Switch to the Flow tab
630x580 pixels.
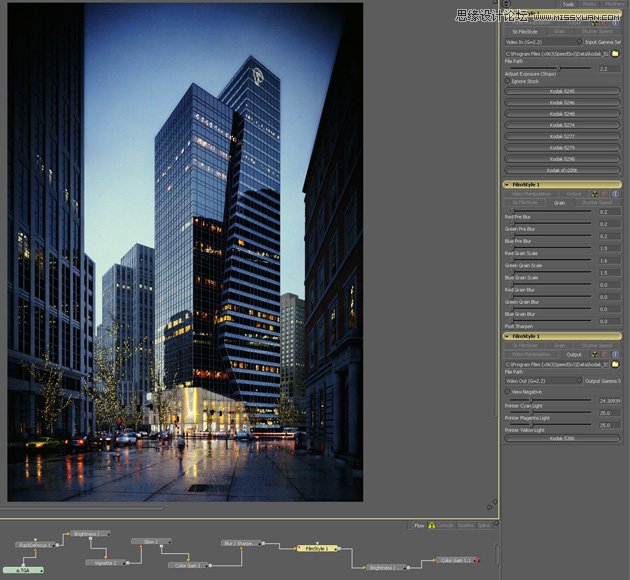(x=419, y=525)
